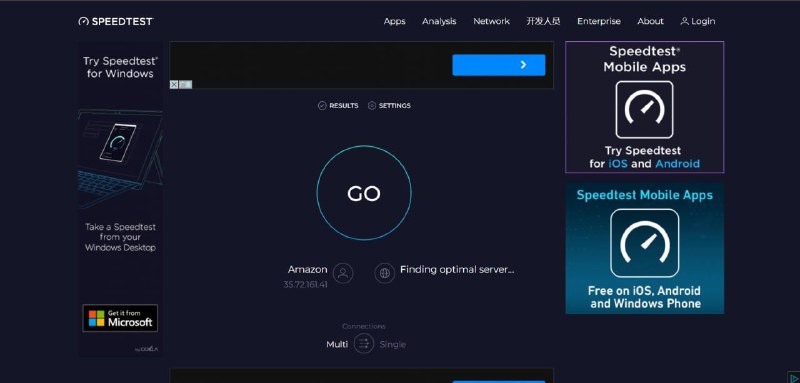Image resolution: width=800 pixels, height=383 pixels.
Task: Click the Take a Speedtest from your Windows Desktop text
Action: [120, 237]
